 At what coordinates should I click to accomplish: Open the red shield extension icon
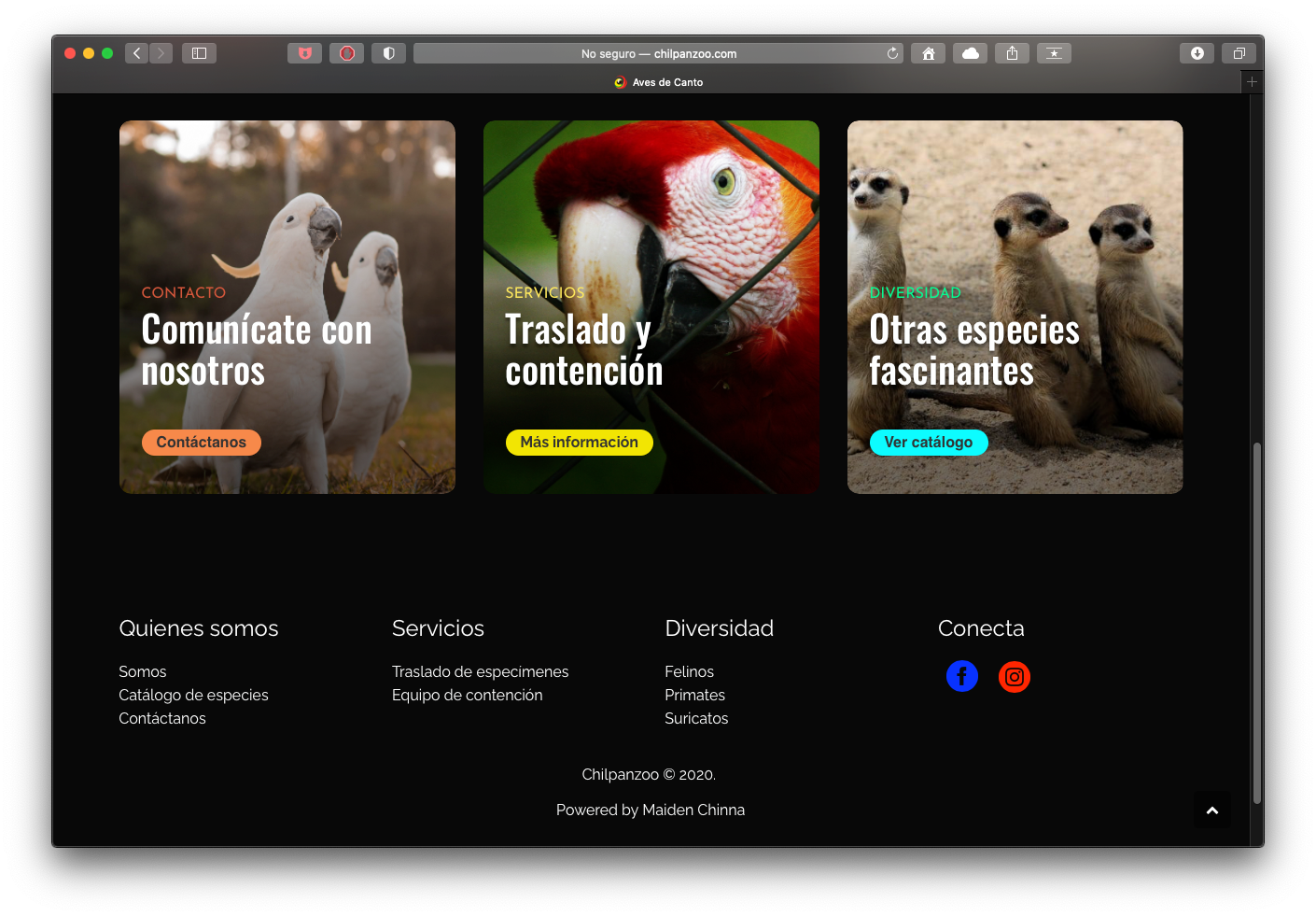click(304, 53)
